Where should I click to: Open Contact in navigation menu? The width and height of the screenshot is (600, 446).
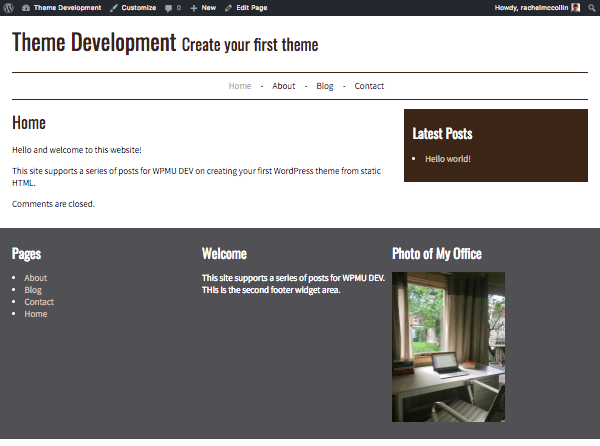click(x=369, y=86)
